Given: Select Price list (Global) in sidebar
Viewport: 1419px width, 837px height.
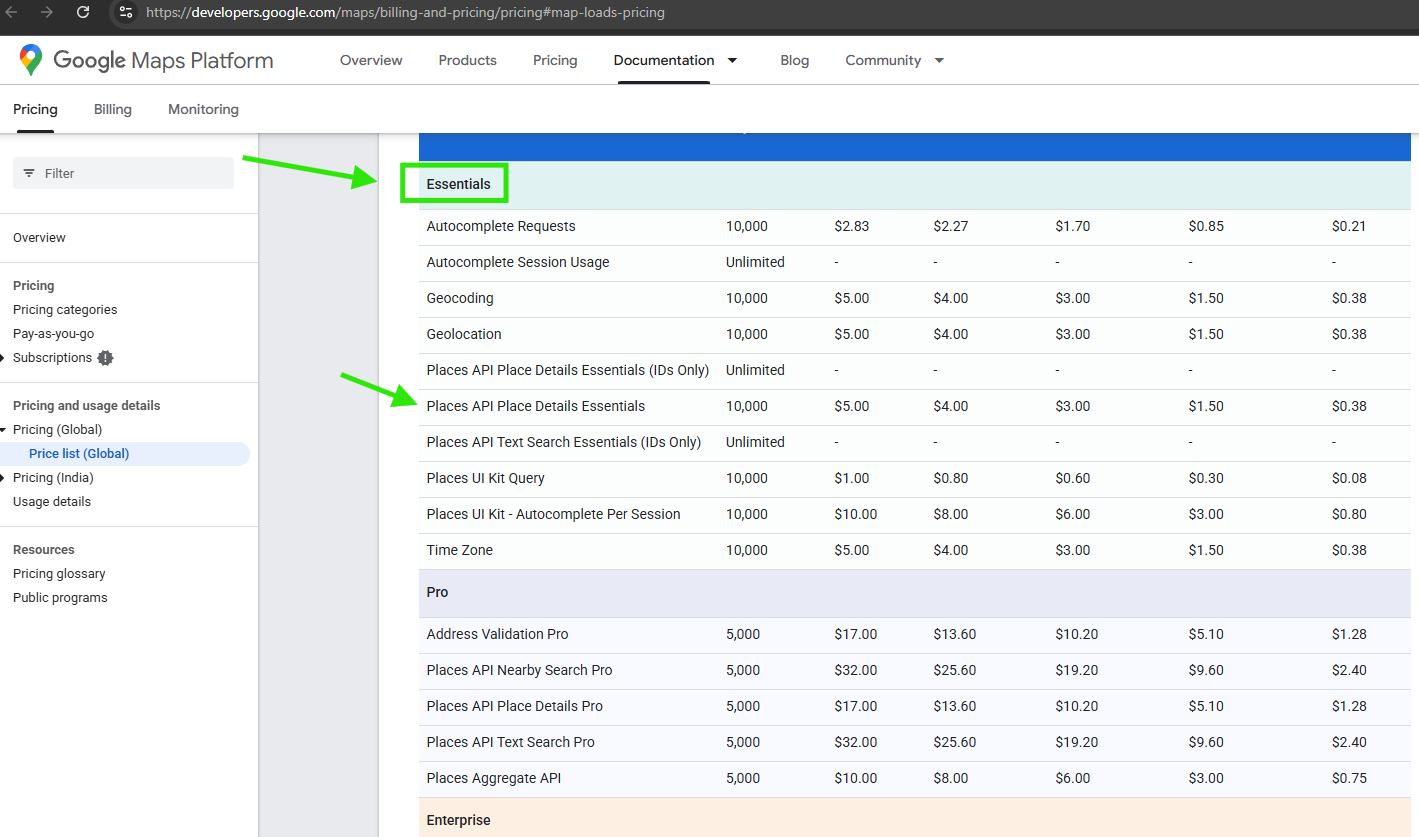Looking at the screenshot, I should tap(79, 454).
